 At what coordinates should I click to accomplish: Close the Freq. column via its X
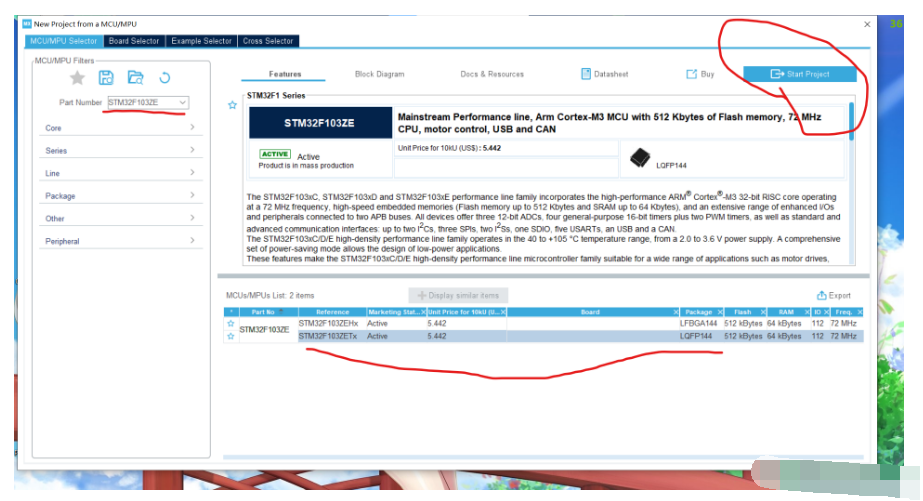860,312
